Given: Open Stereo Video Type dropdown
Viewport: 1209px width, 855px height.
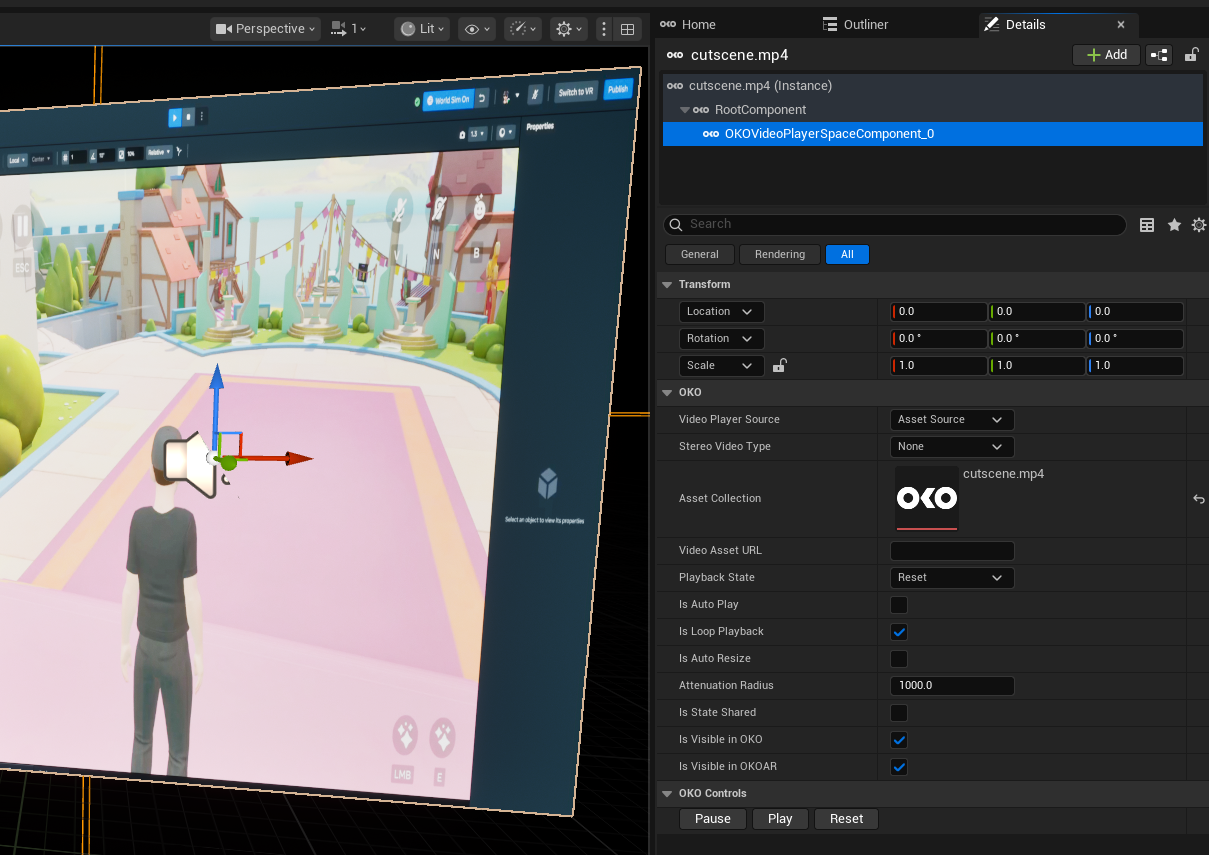Looking at the screenshot, I should (x=952, y=447).
